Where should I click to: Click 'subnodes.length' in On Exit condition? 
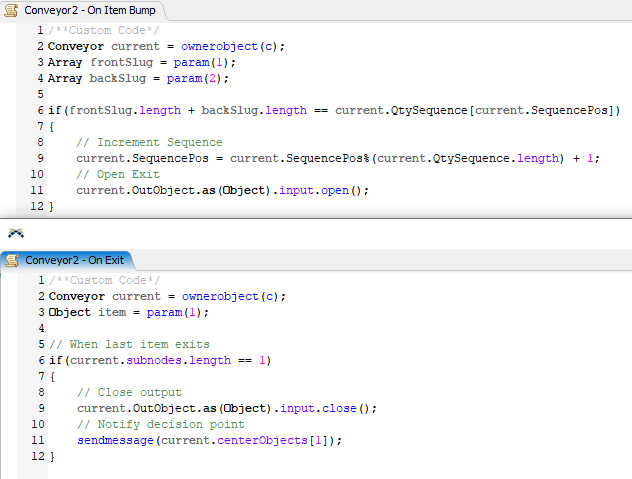coord(179,360)
